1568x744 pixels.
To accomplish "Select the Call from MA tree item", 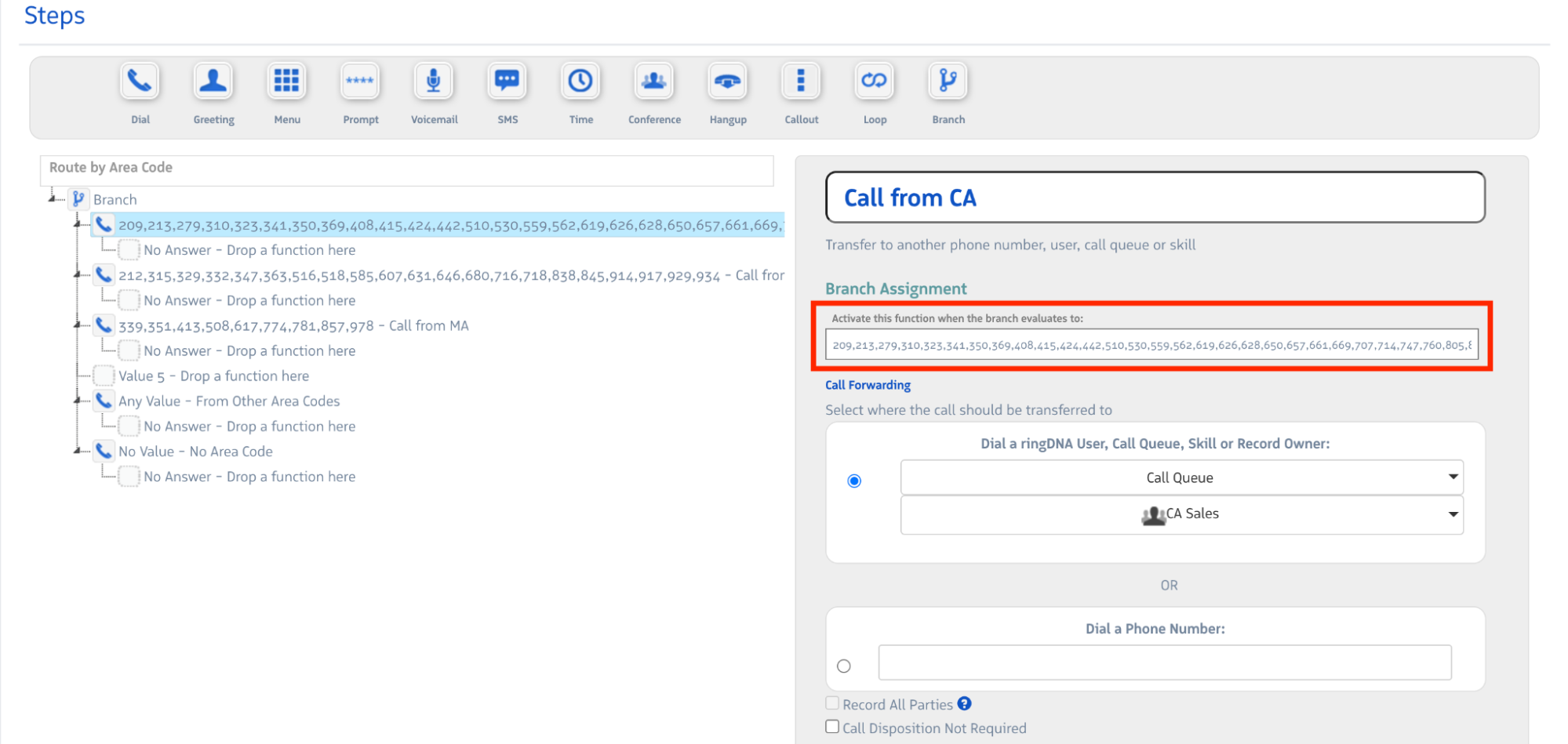I will point(293,325).
